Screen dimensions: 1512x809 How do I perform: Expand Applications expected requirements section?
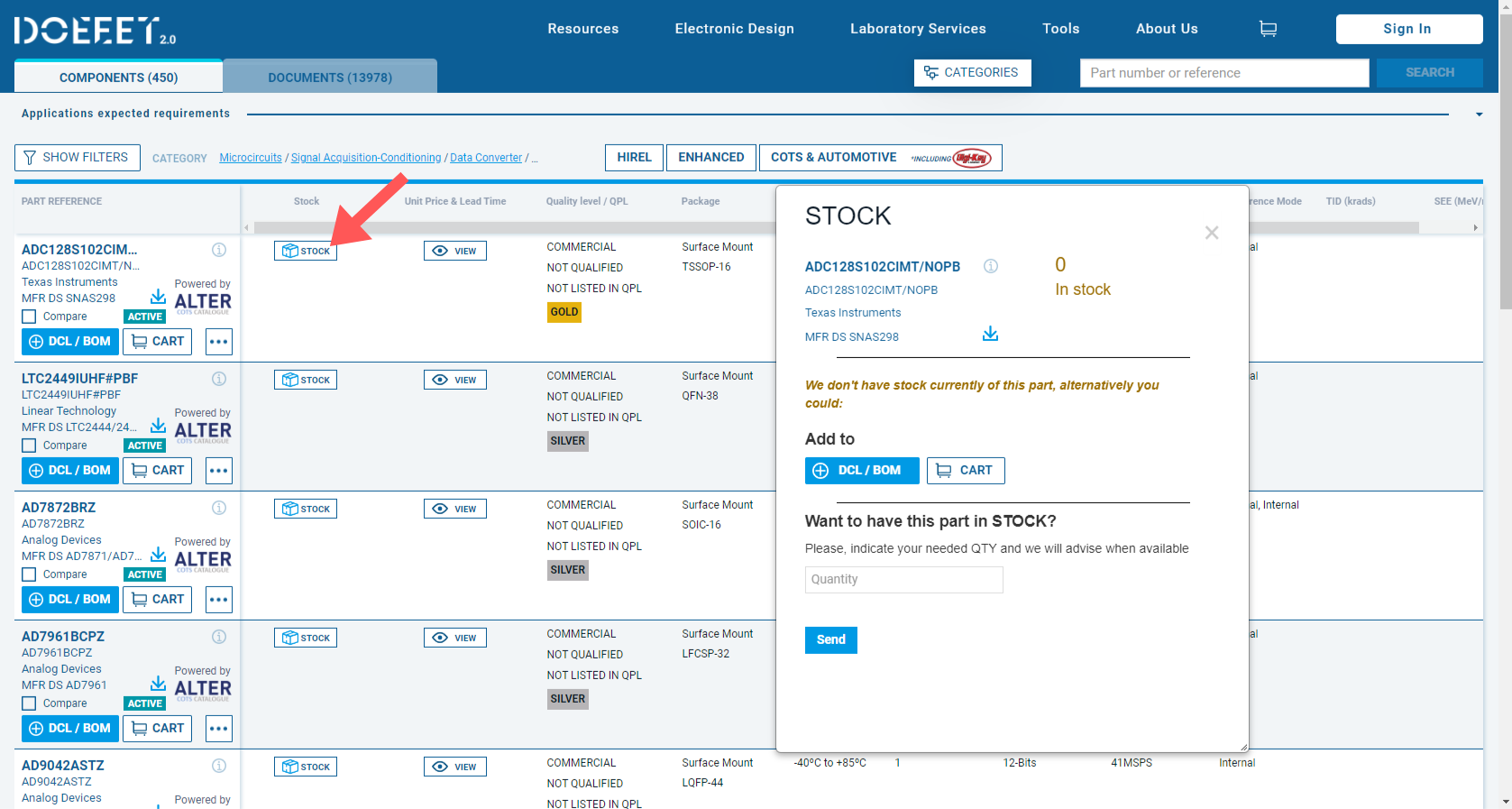1479,115
